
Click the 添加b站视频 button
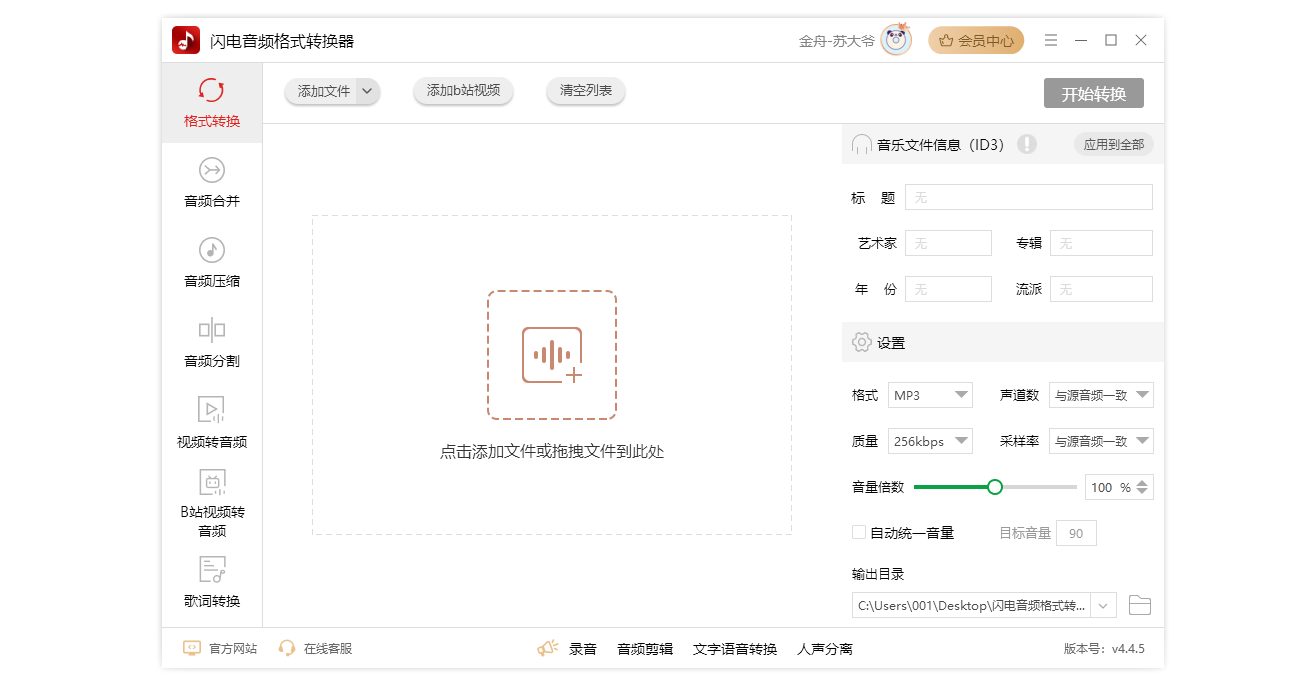(x=463, y=91)
